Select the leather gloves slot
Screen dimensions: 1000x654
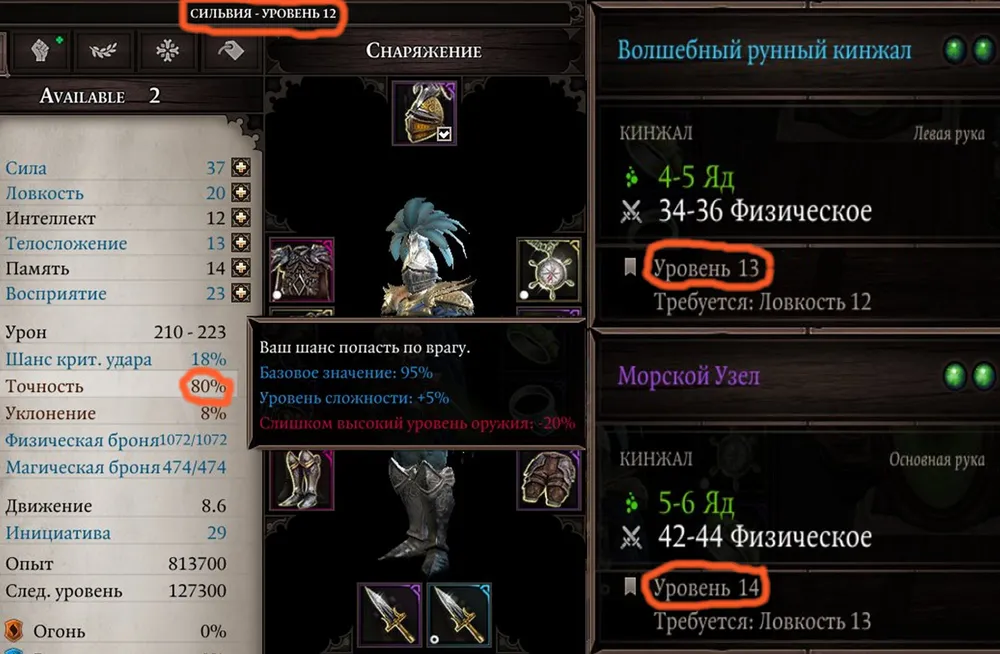click(548, 480)
